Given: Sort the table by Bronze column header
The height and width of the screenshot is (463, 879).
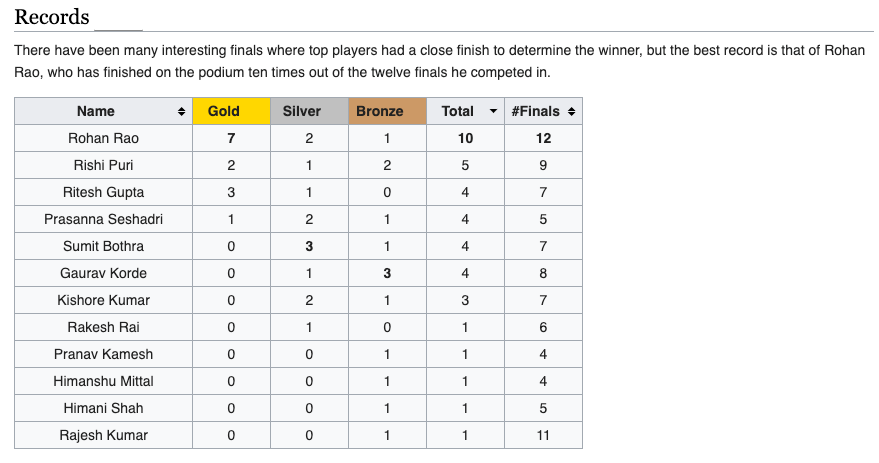Looking at the screenshot, I should coord(387,111).
